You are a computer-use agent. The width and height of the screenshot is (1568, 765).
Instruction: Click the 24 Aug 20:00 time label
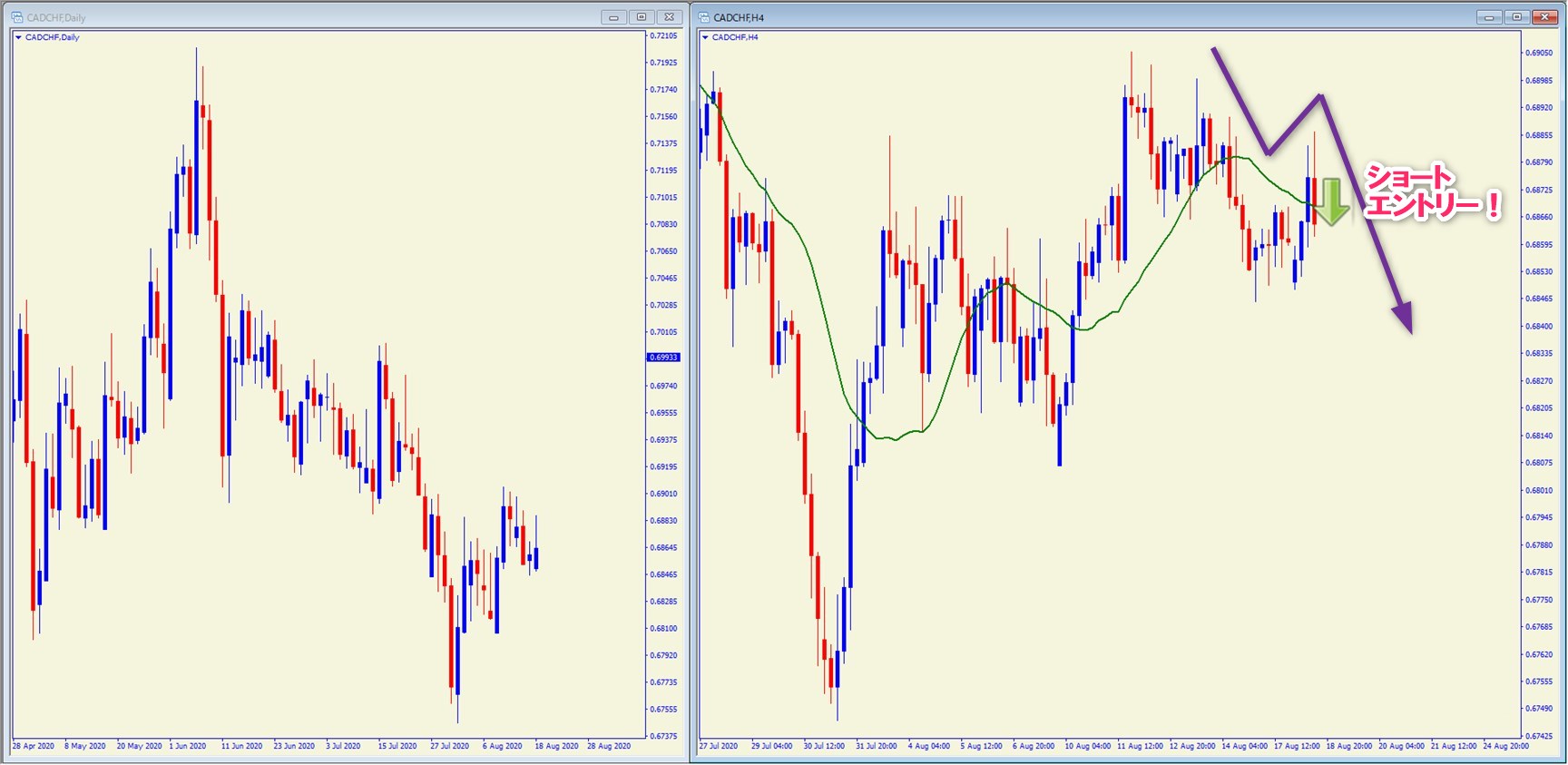tap(1506, 746)
